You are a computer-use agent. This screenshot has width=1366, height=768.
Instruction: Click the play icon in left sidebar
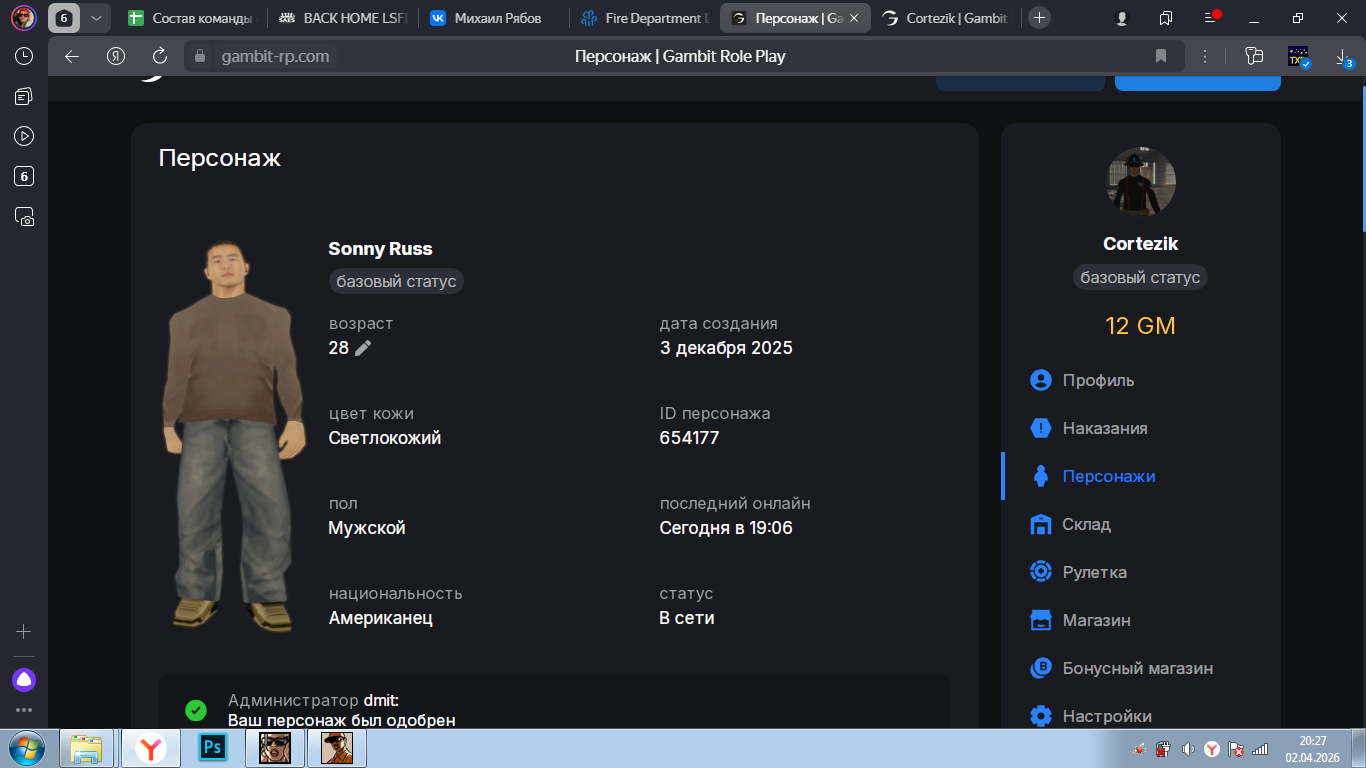[24, 136]
